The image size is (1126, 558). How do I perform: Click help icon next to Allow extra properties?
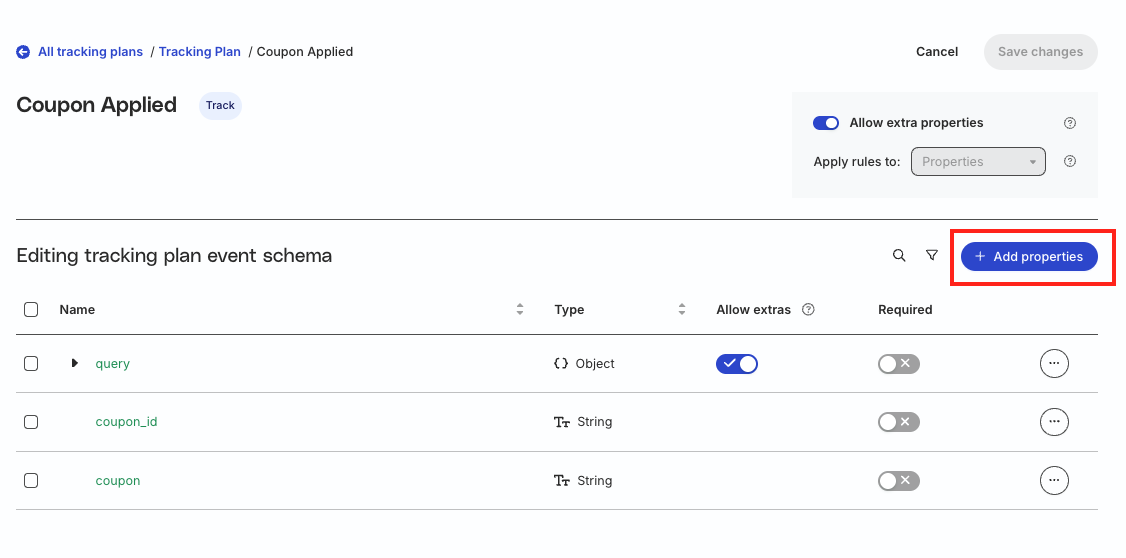click(1069, 123)
